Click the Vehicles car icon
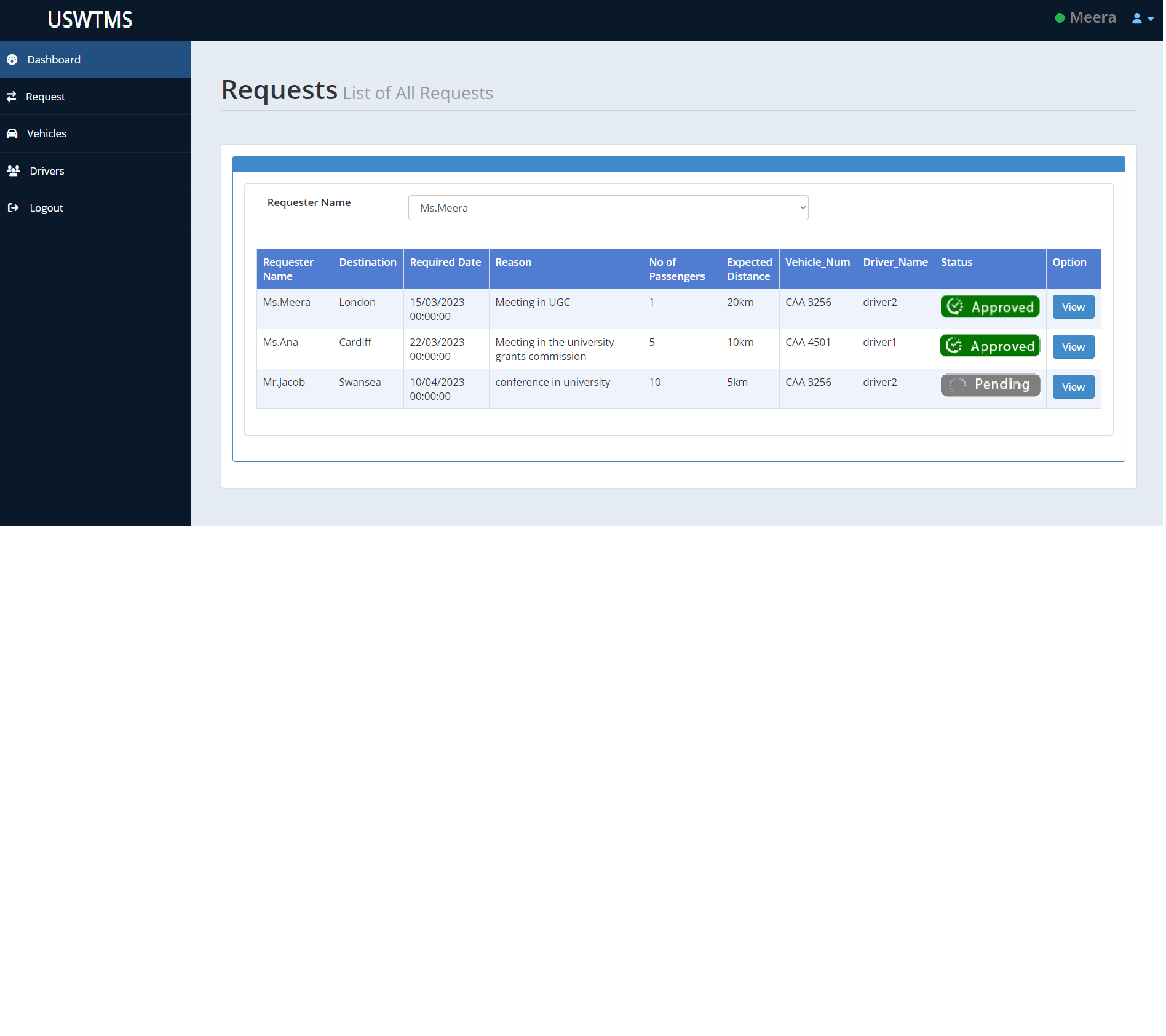 12,133
